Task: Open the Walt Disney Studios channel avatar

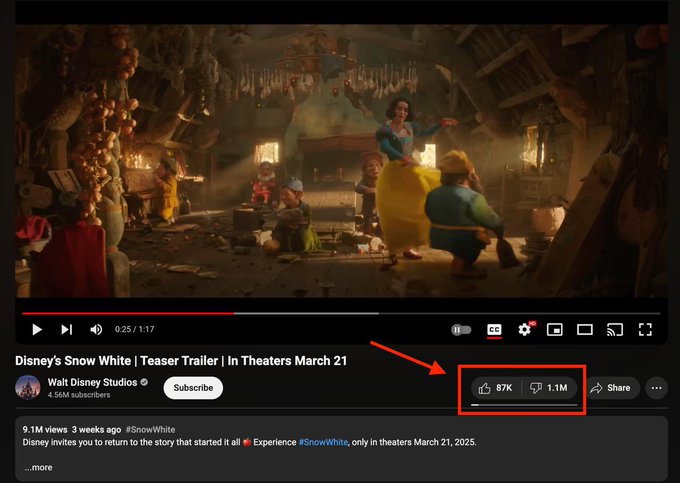Action: click(28, 387)
